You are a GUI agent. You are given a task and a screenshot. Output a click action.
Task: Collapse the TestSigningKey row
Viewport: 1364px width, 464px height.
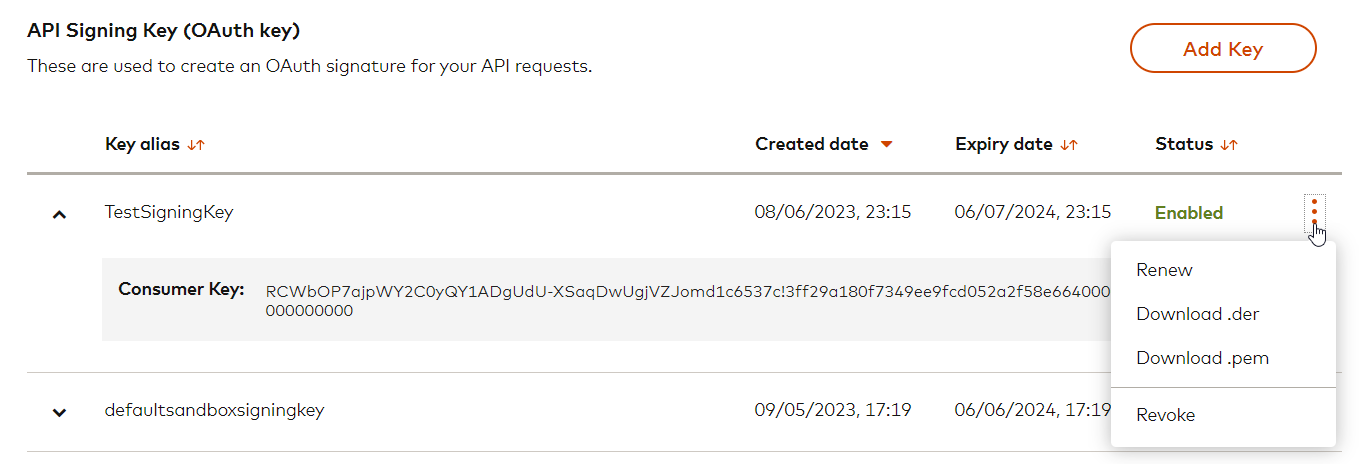click(x=59, y=214)
